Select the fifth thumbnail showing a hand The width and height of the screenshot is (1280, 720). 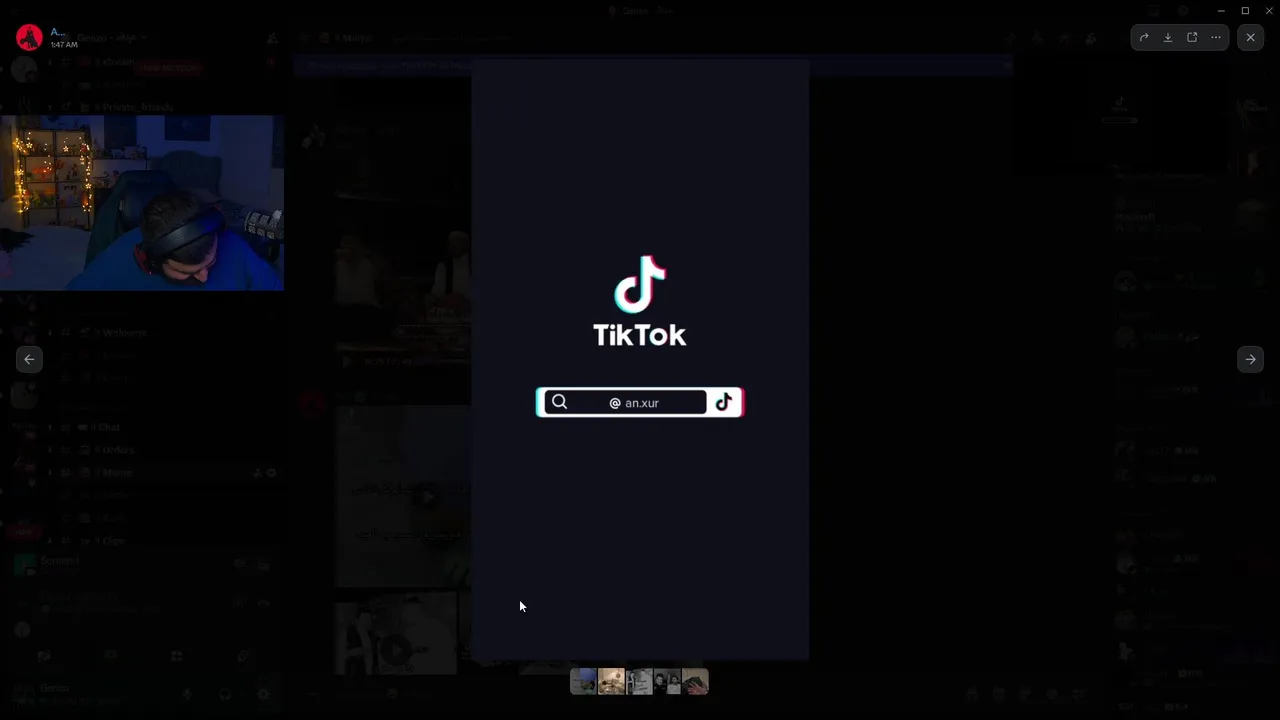tap(695, 682)
